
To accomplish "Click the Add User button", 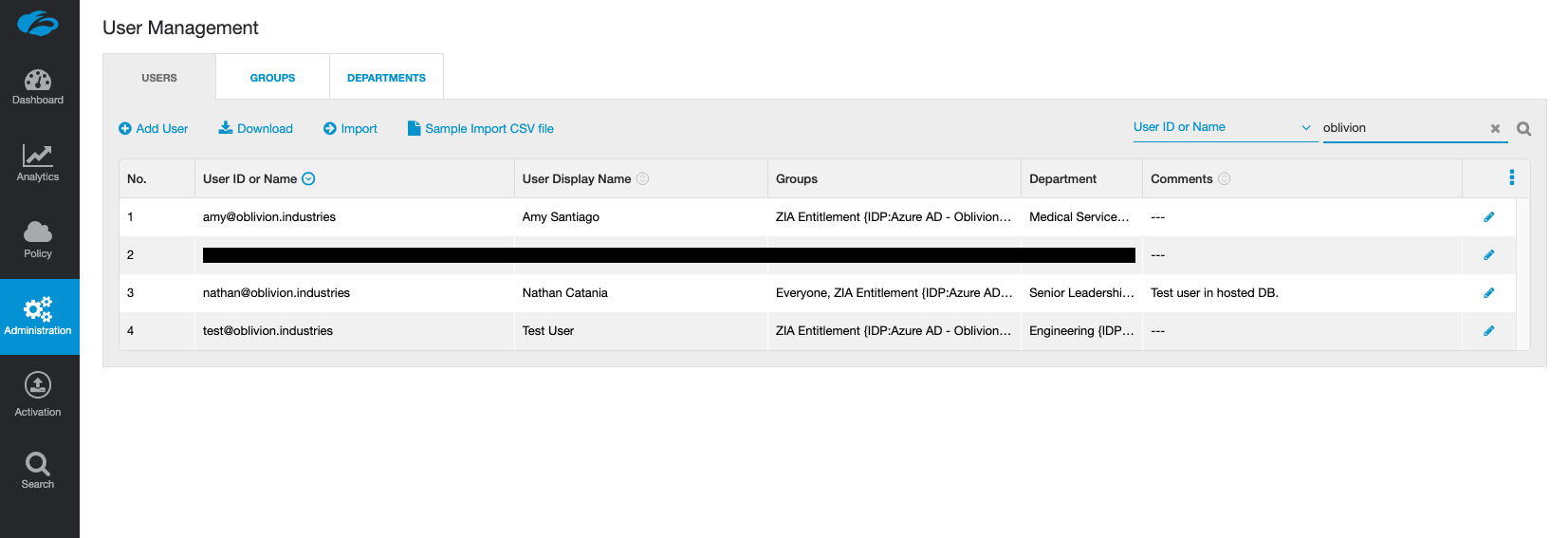I will tap(153, 129).
